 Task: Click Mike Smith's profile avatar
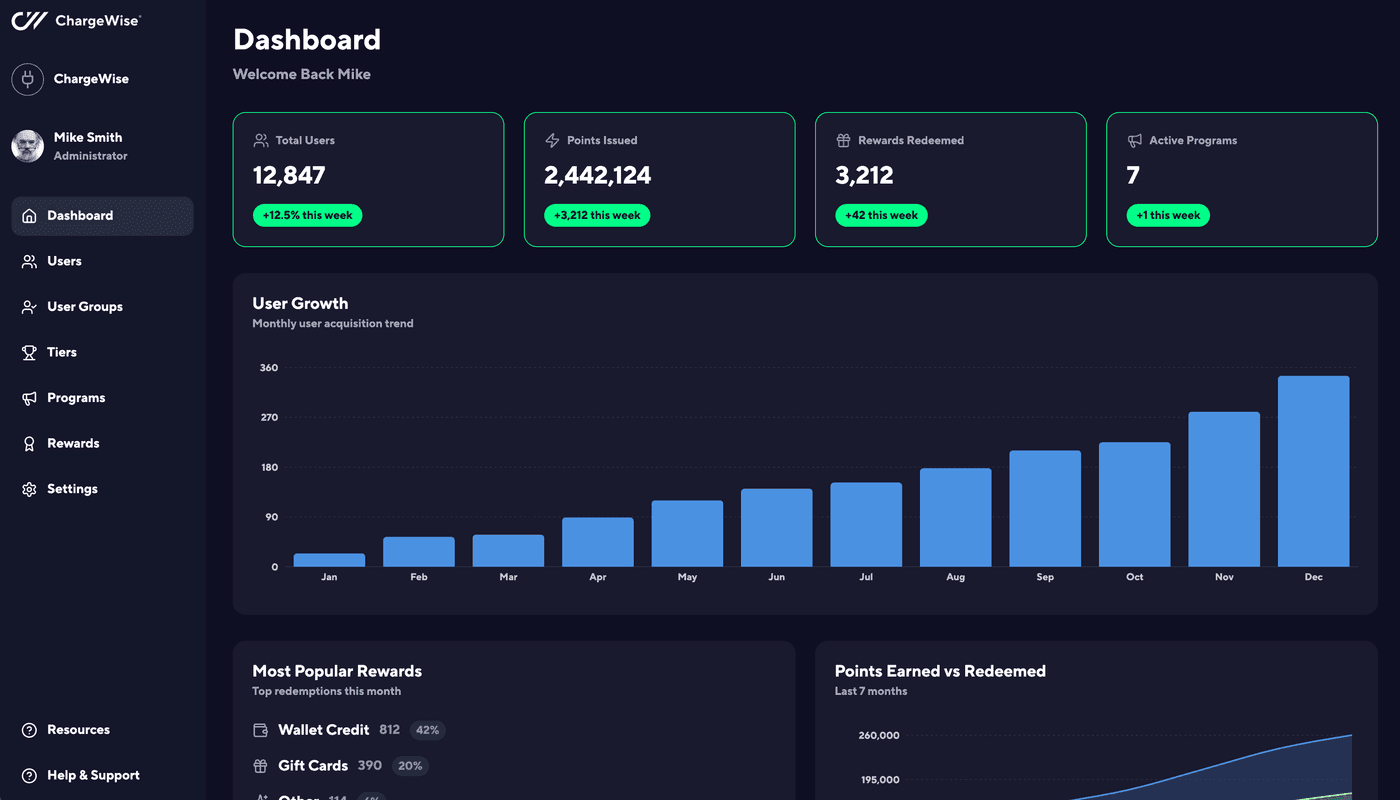27,146
